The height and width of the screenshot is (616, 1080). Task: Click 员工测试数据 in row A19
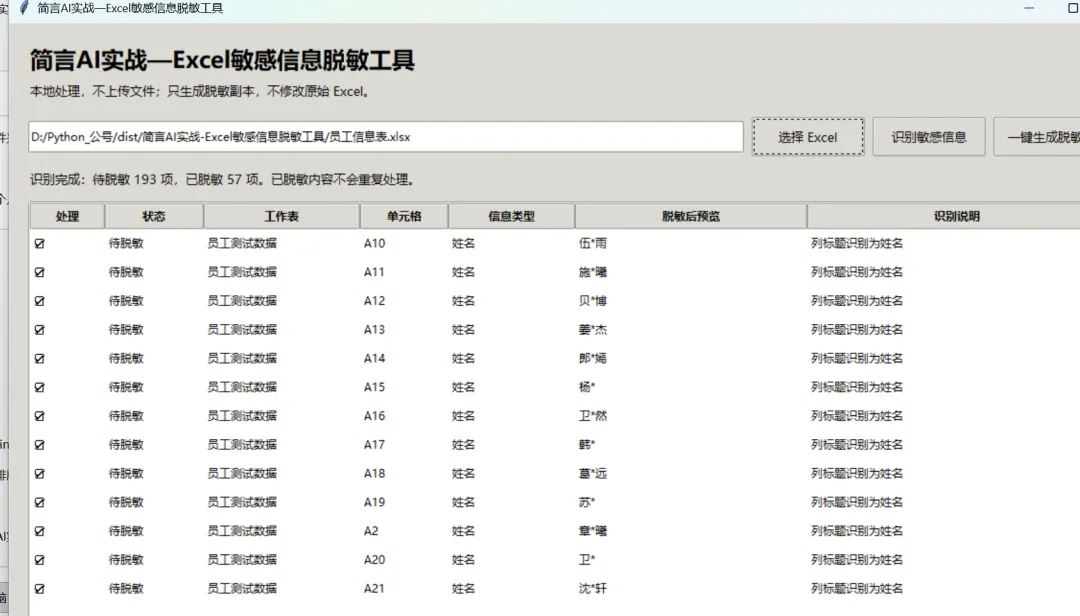point(242,502)
